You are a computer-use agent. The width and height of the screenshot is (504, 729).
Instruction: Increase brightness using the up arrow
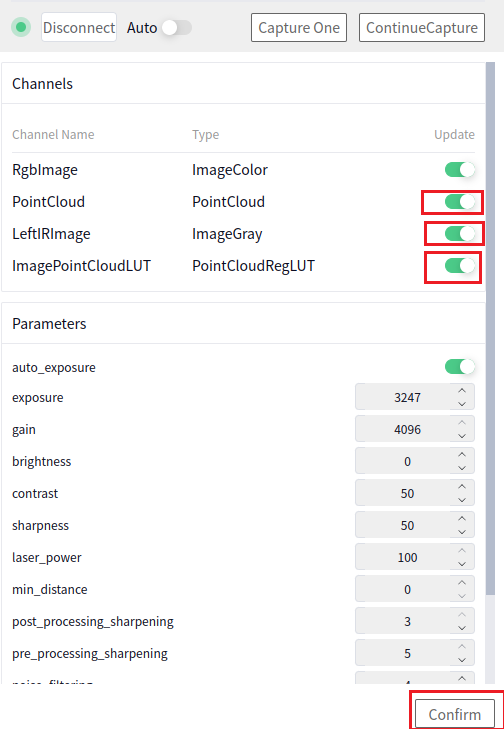tap(462, 455)
